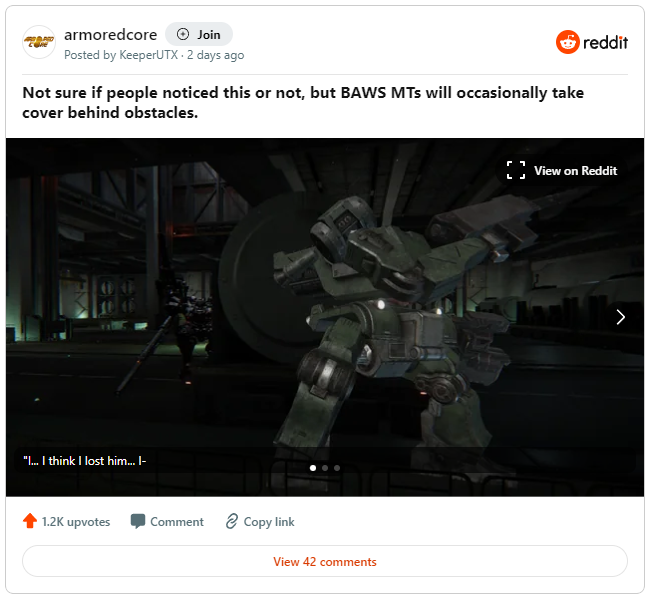Click the chain link copy icon

coord(232,521)
